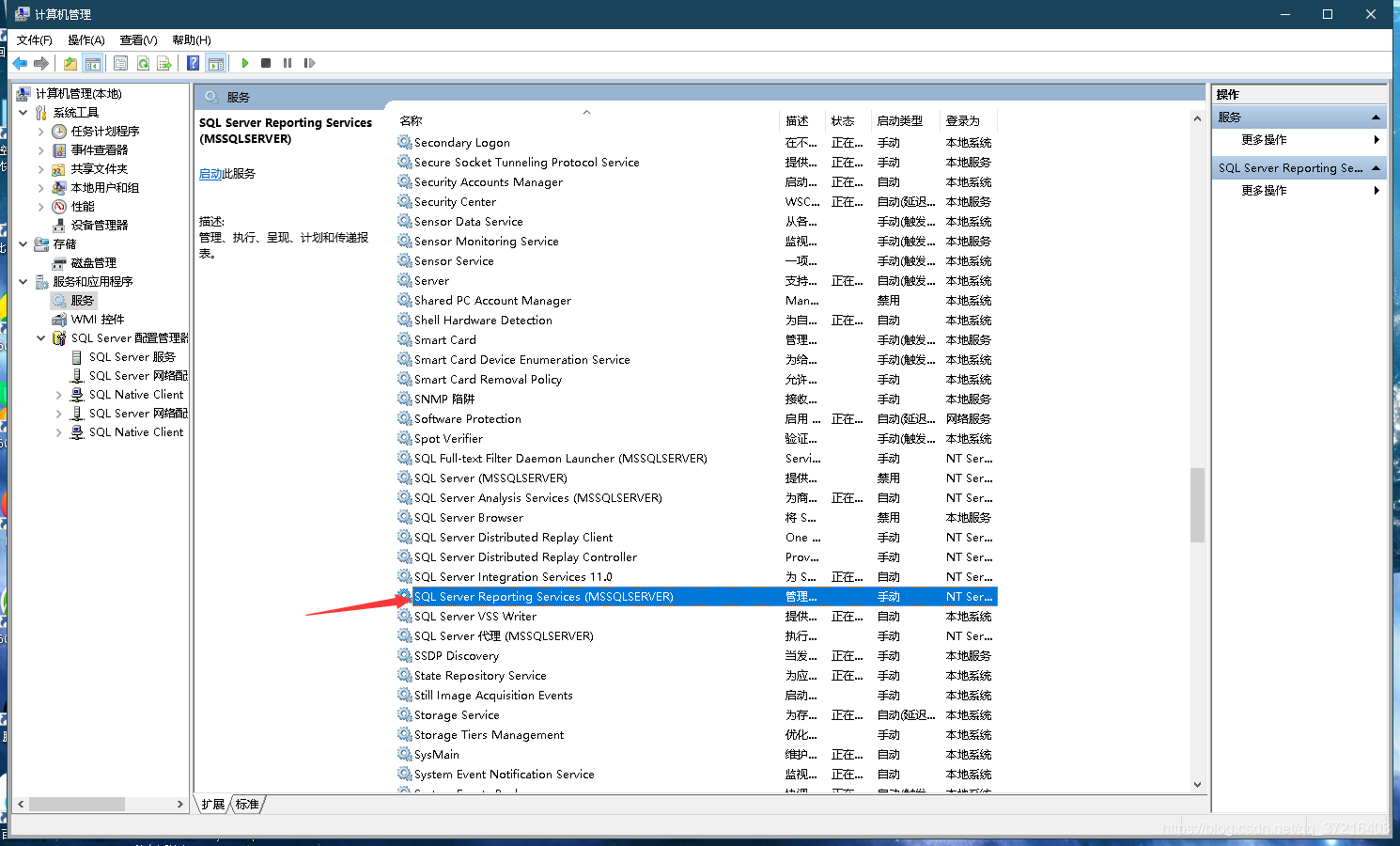Image resolution: width=1400 pixels, height=846 pixels.
Task: Toggle the show/hide action pane toolbar icon
Action: coord(216,63)
